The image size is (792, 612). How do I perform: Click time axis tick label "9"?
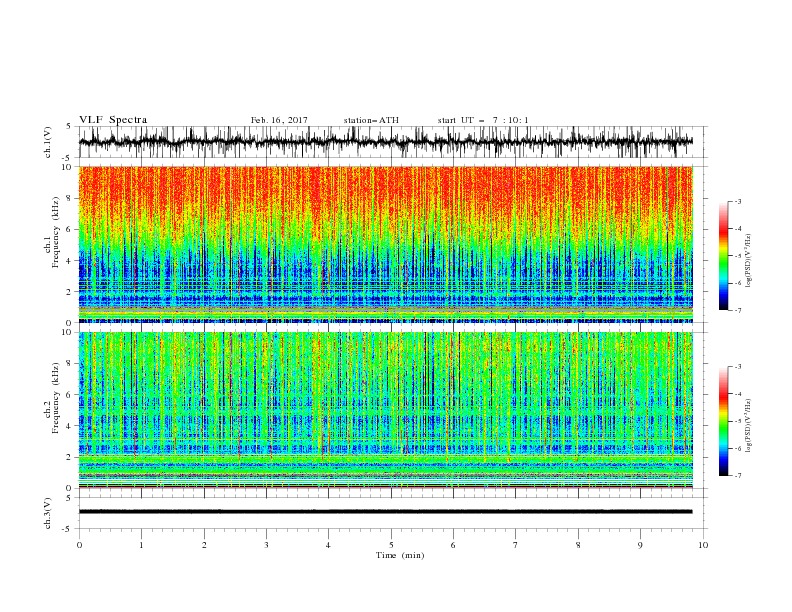(x=640, y=545)
